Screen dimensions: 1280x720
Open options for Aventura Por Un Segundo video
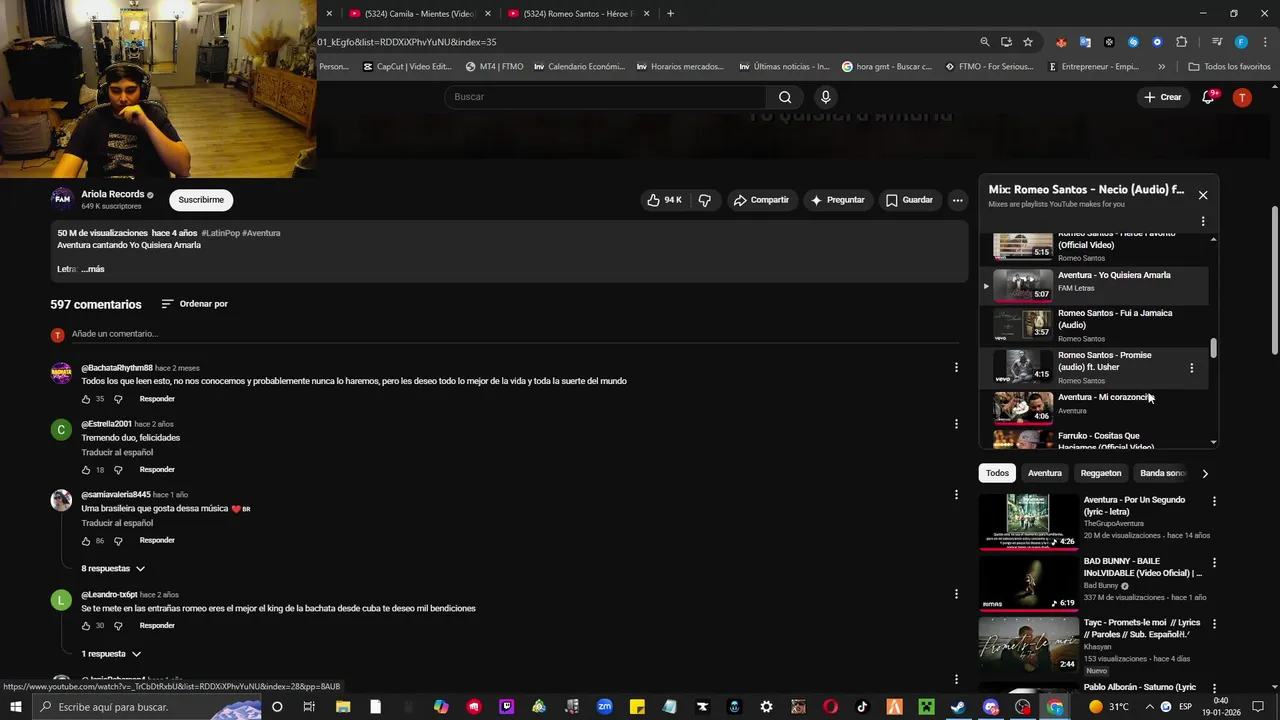(1215, 501)
